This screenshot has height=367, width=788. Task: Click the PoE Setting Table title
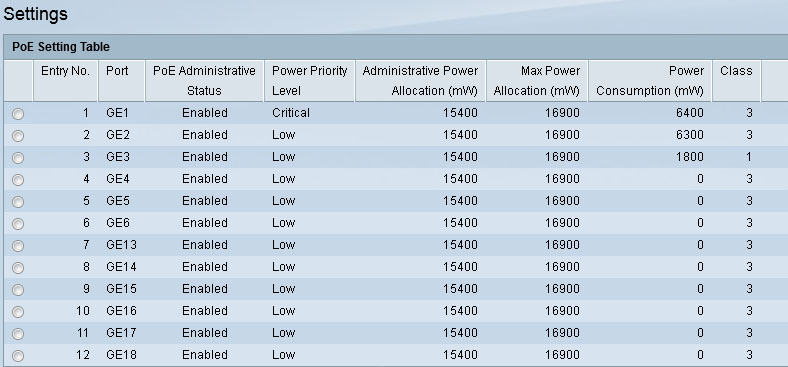(61, 47)
